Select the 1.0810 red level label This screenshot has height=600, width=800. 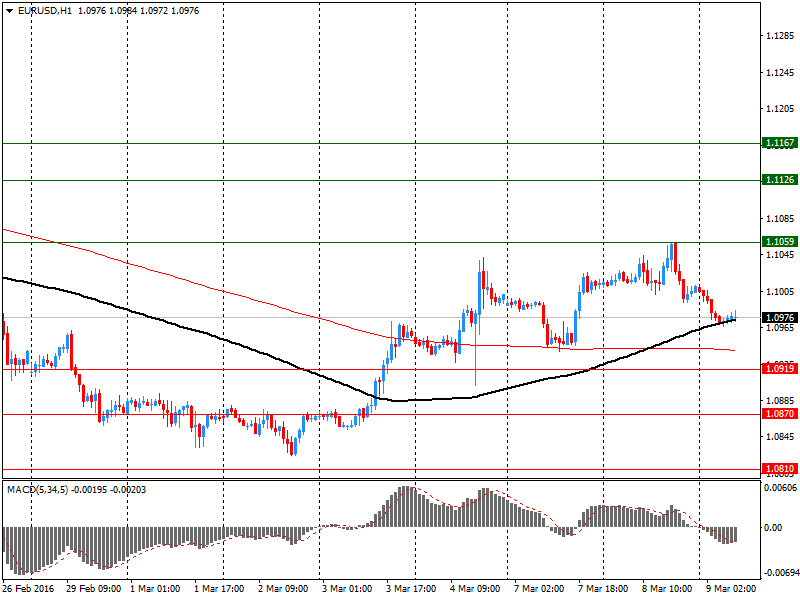pos(780,469)
